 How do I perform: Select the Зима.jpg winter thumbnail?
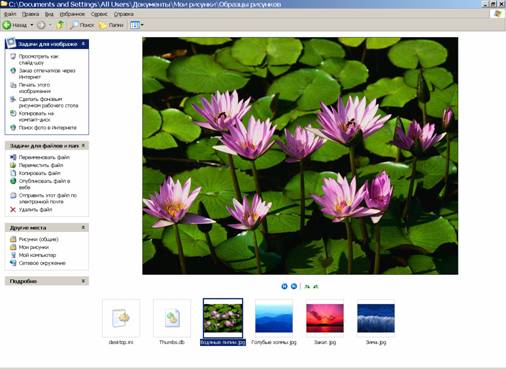tap(376, 318)
